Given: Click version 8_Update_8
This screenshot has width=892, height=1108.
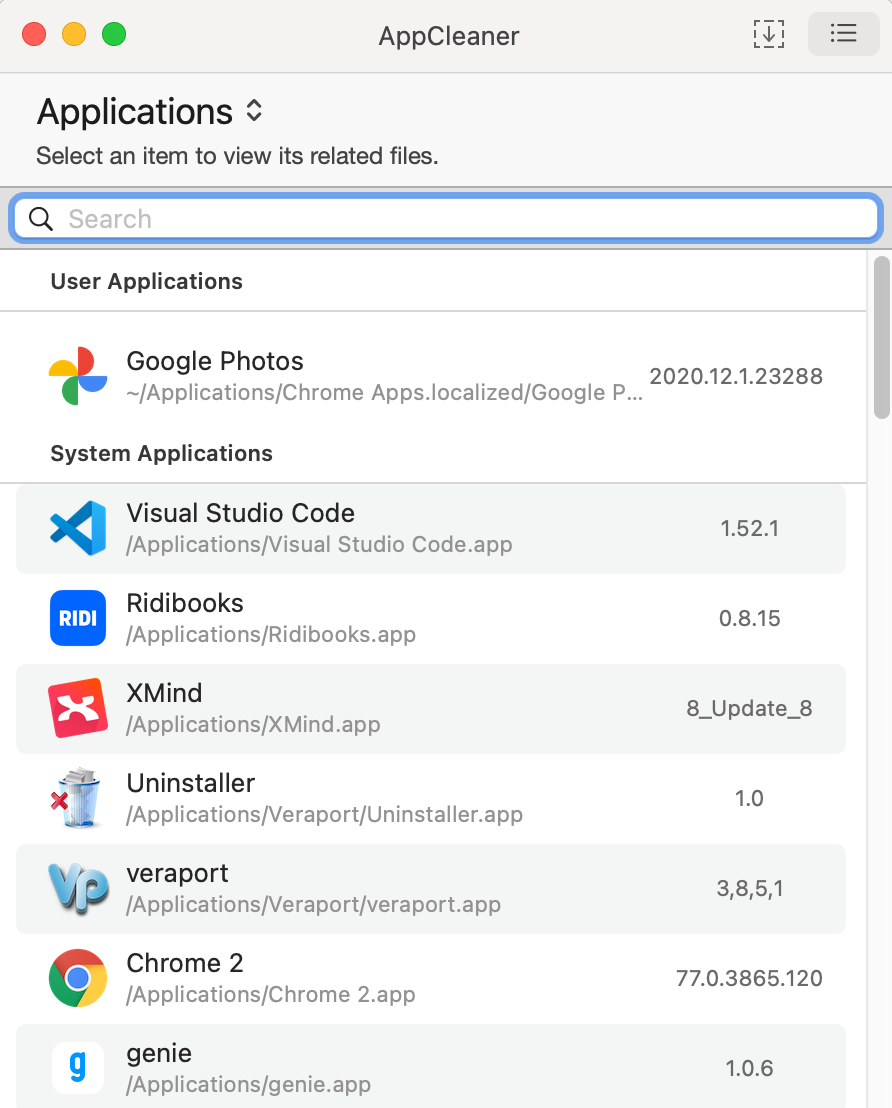Looking at the screenshot, I should point(749,708).
